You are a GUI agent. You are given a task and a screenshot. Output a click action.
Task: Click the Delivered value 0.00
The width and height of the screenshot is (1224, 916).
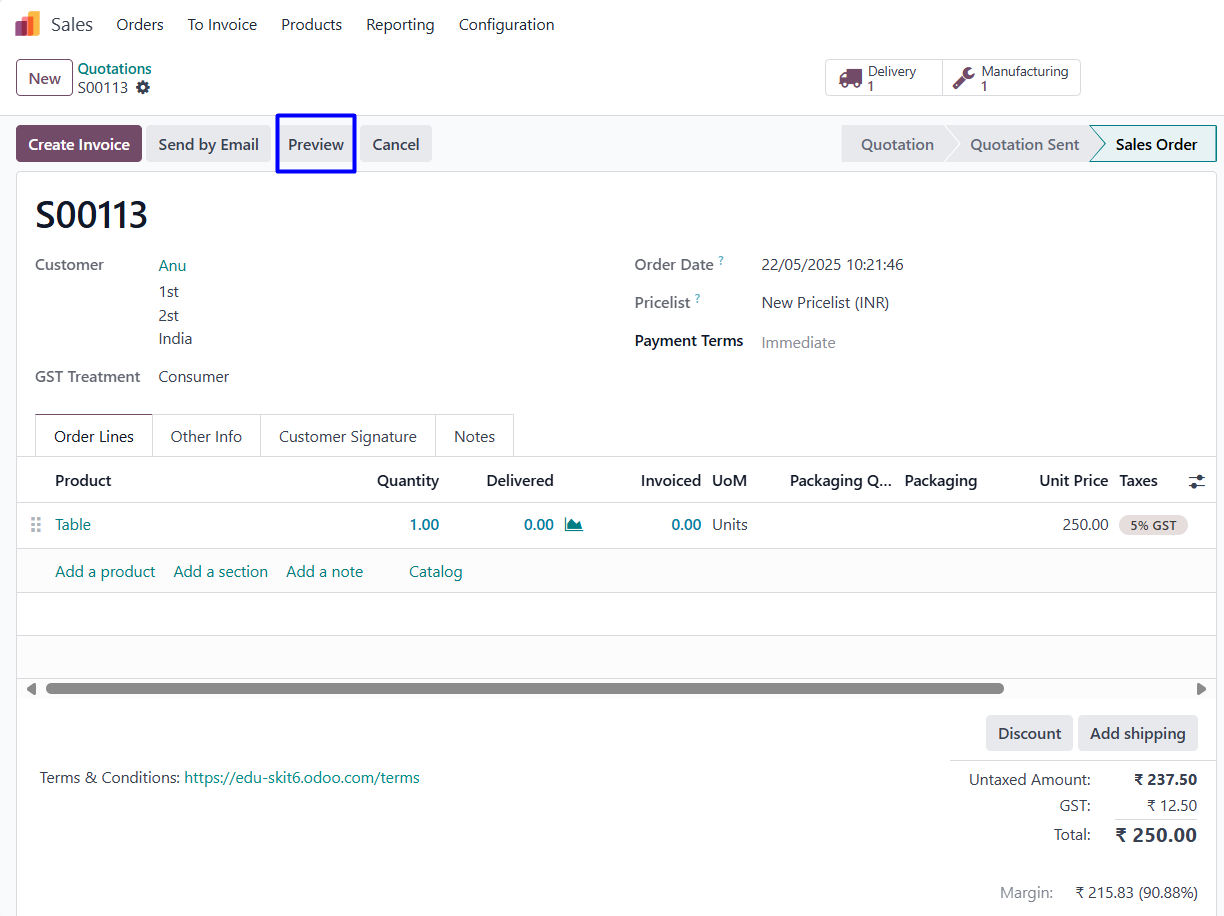pos(538,525)
